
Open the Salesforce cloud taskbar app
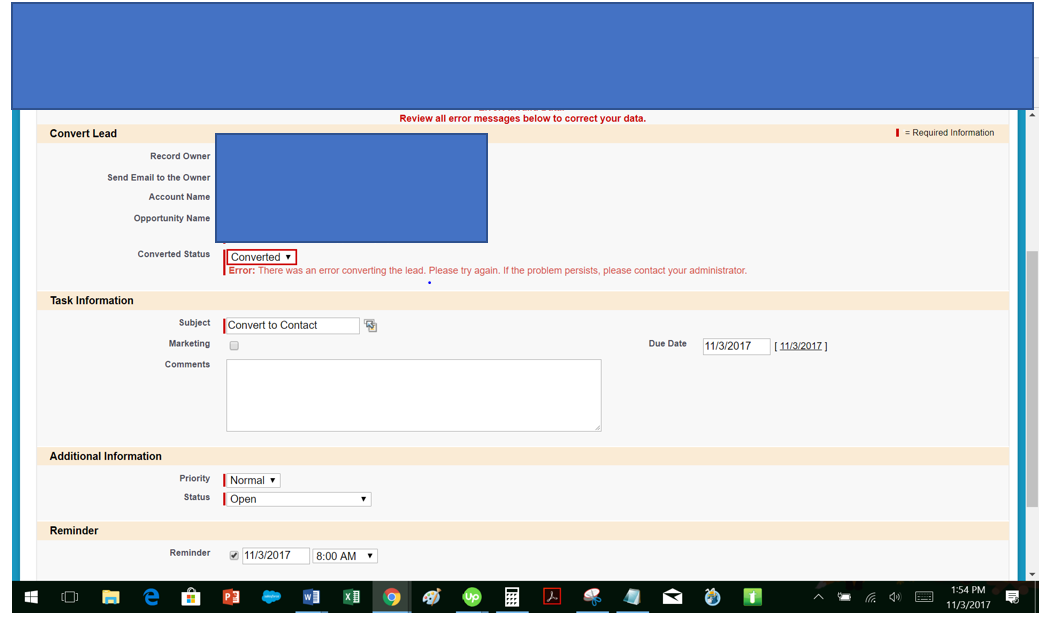tap(271, 597)
